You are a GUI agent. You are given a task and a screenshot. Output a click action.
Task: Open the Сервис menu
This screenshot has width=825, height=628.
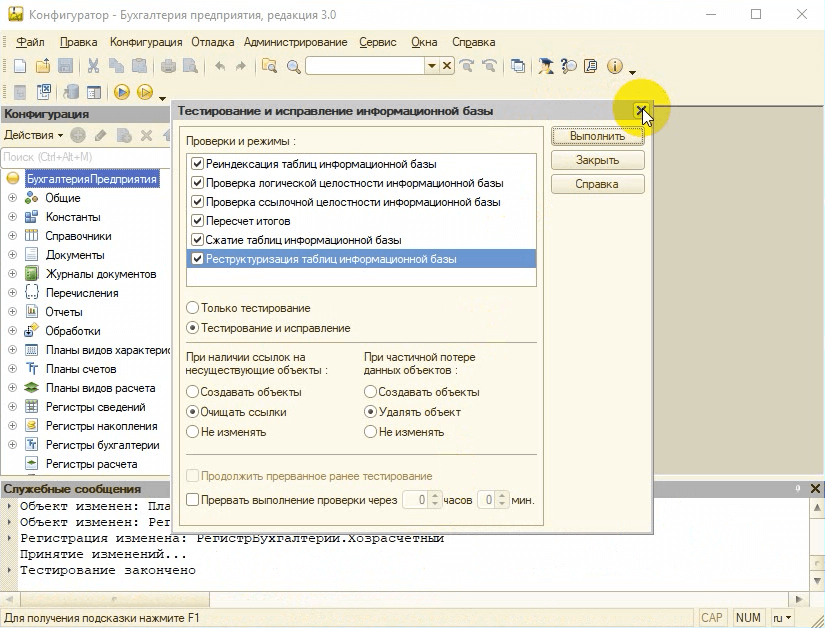[378, 42]
